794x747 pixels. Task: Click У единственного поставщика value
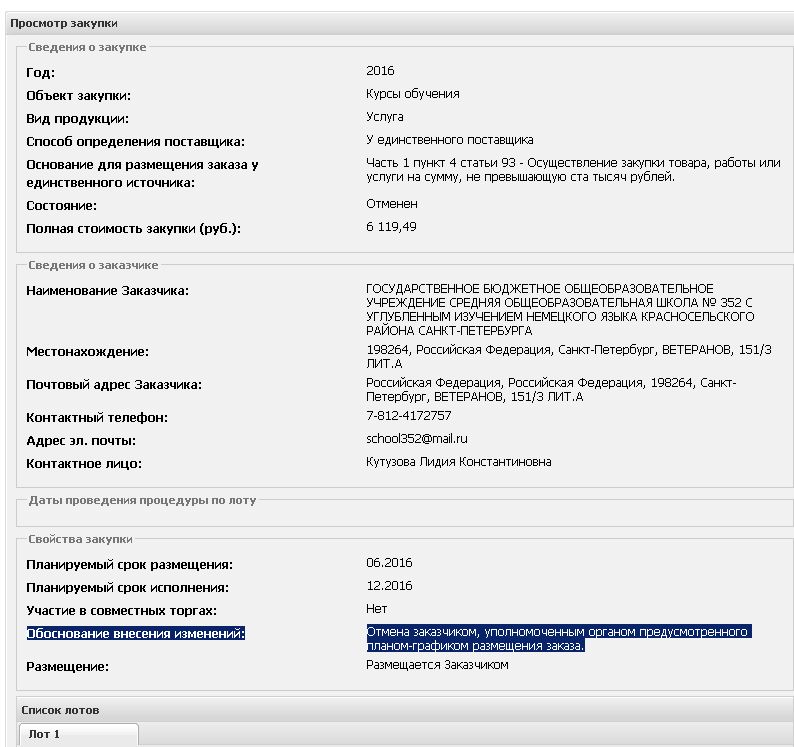(x=450, y=140)
